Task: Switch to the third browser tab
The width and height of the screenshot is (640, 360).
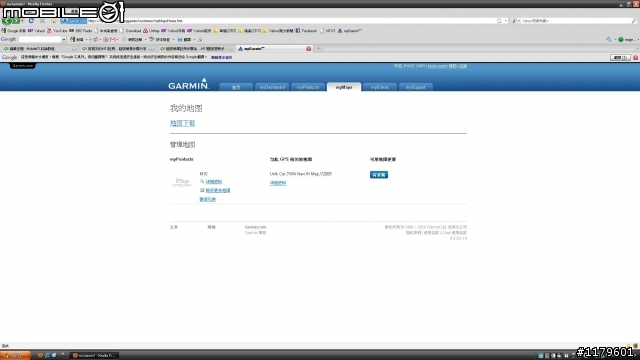Action: (196, 49)
